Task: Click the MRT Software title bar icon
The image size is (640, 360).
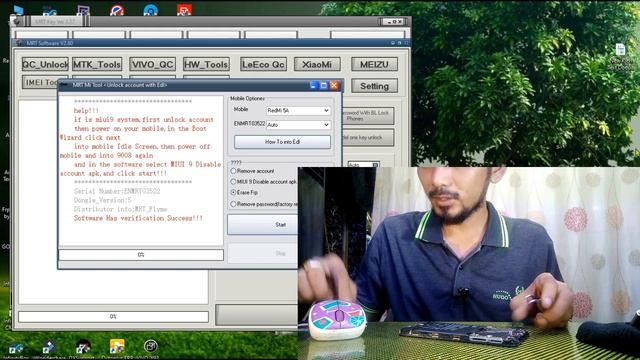Action: click(x=18, y=43)
